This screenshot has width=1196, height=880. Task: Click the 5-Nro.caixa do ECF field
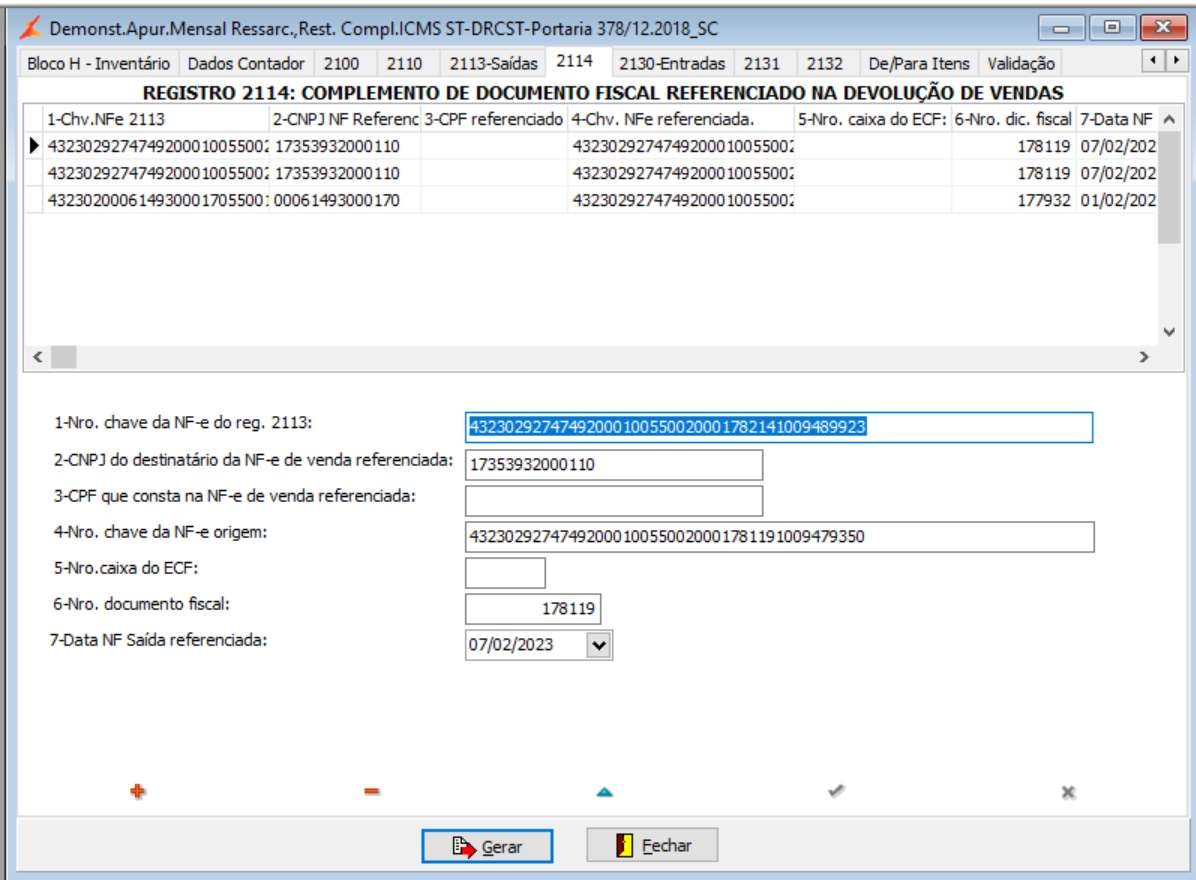point(505,573)
